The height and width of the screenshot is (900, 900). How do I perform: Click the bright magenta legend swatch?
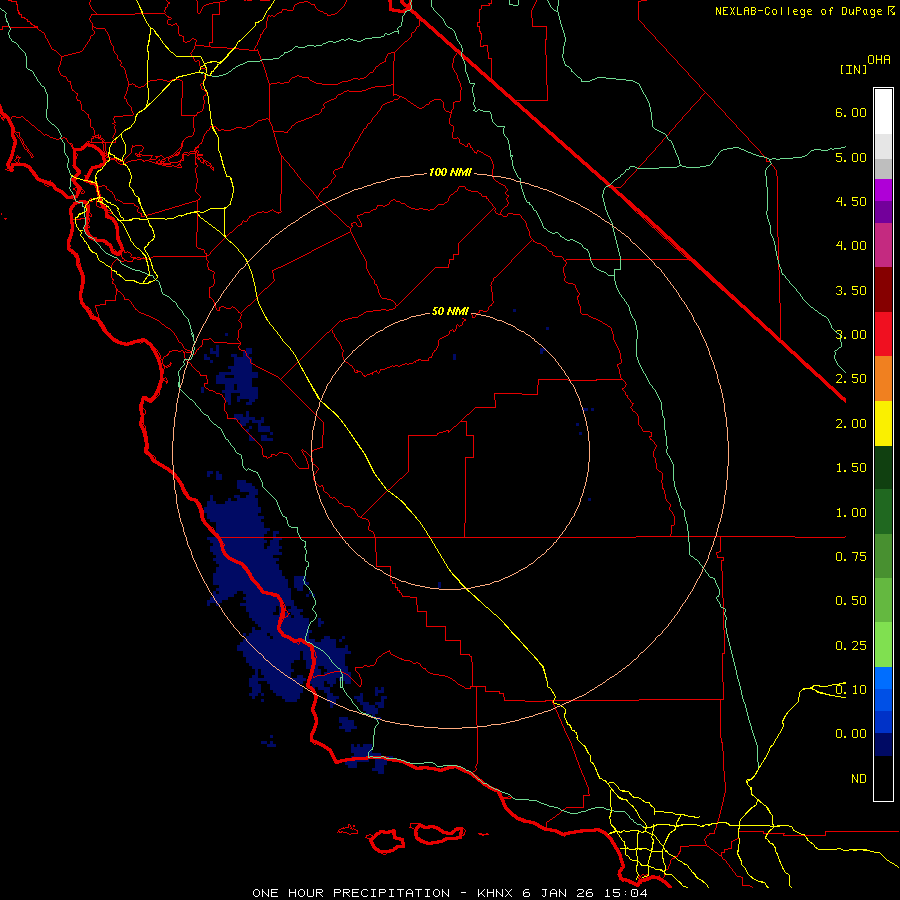click(x=883, y=190)
